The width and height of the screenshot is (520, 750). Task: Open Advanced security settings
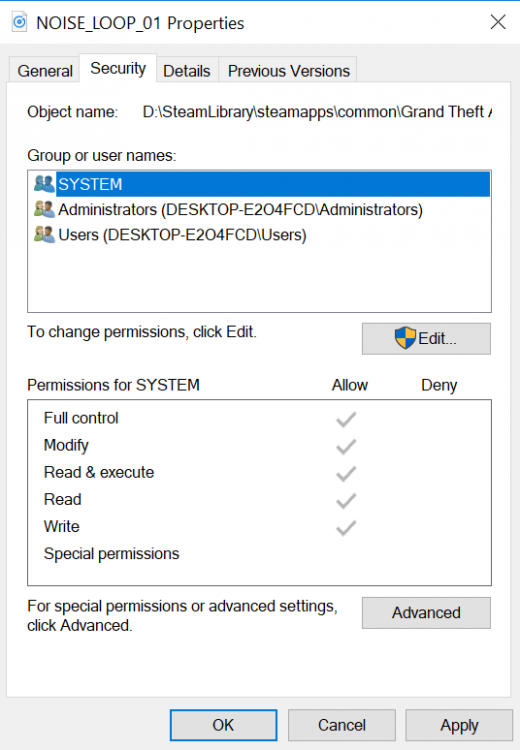[426, 613]
